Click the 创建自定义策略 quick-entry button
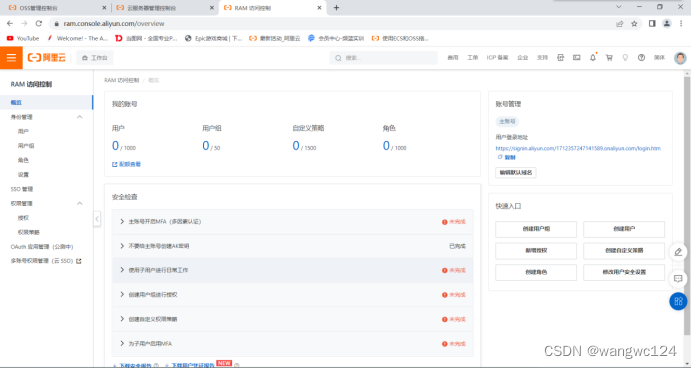692x368 pixels. tap(624, 251)
